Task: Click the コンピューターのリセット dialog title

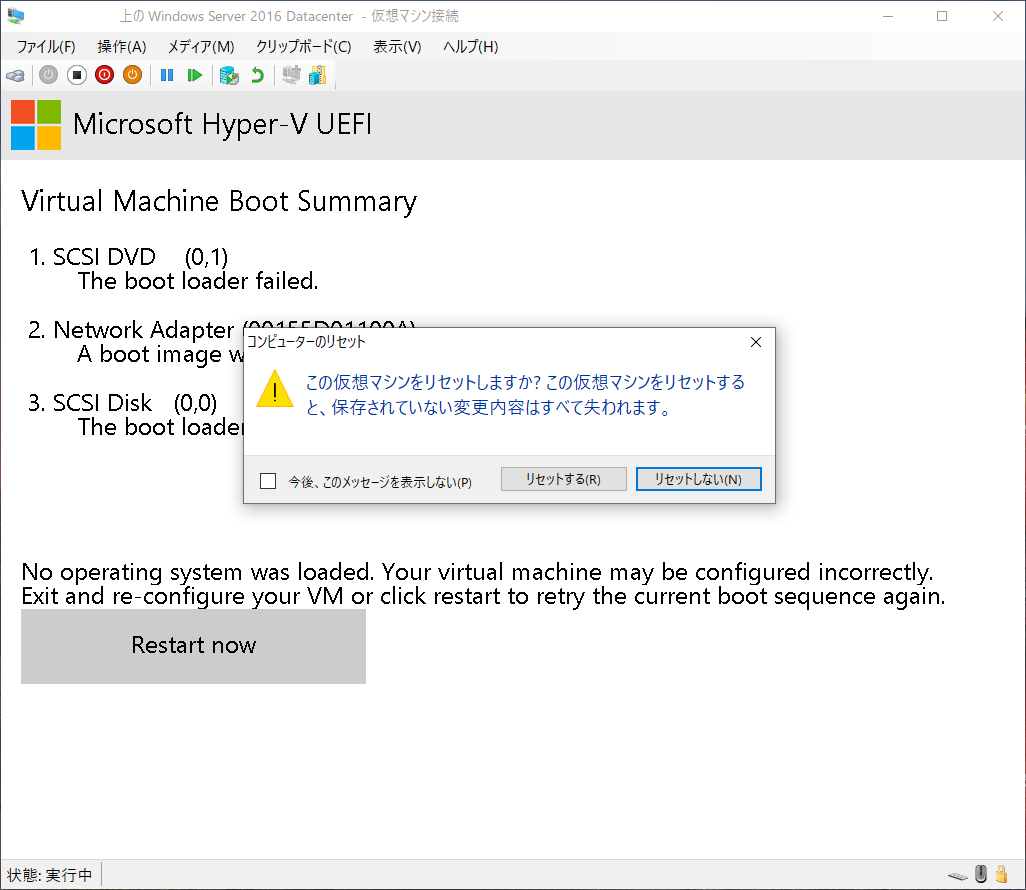Action: click(306, 342)
